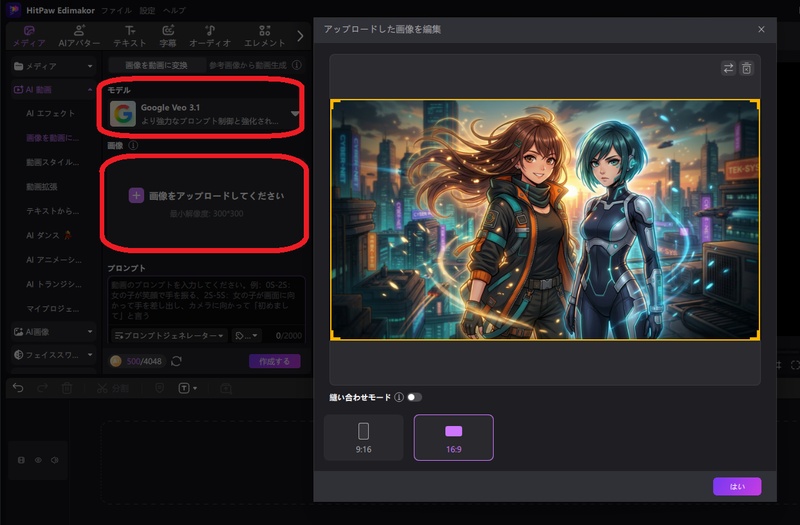Expand the フェイススワ... sidebar section

[54, 355]
